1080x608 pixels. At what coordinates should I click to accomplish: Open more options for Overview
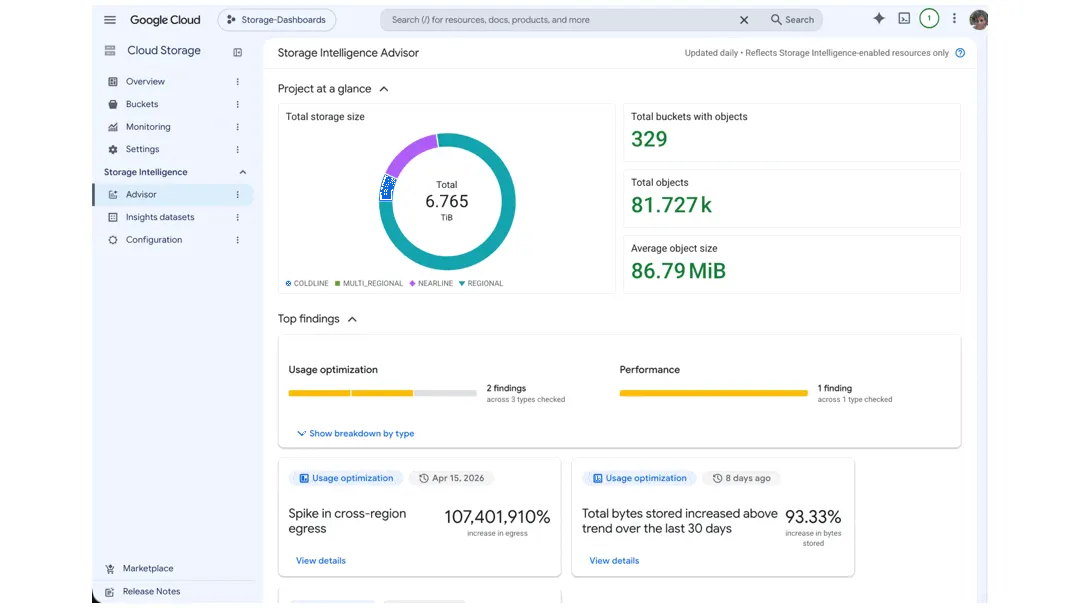238,81
